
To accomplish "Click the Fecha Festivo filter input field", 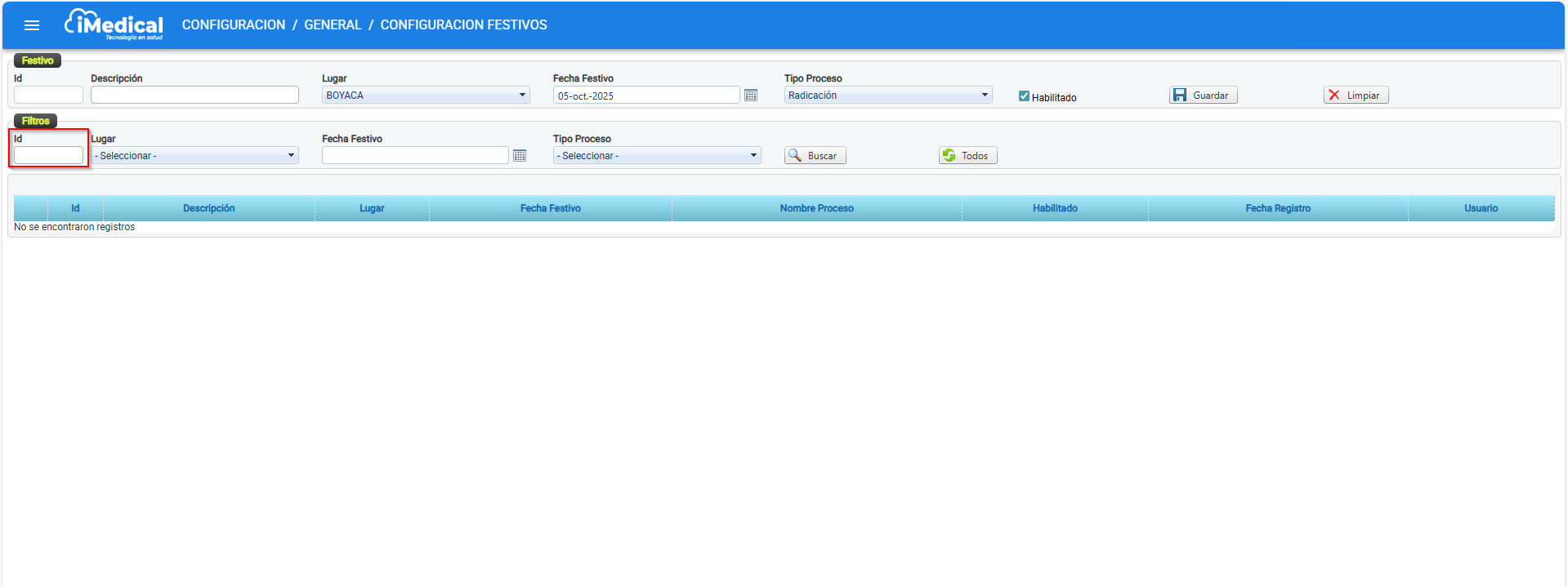I will 415,156.
